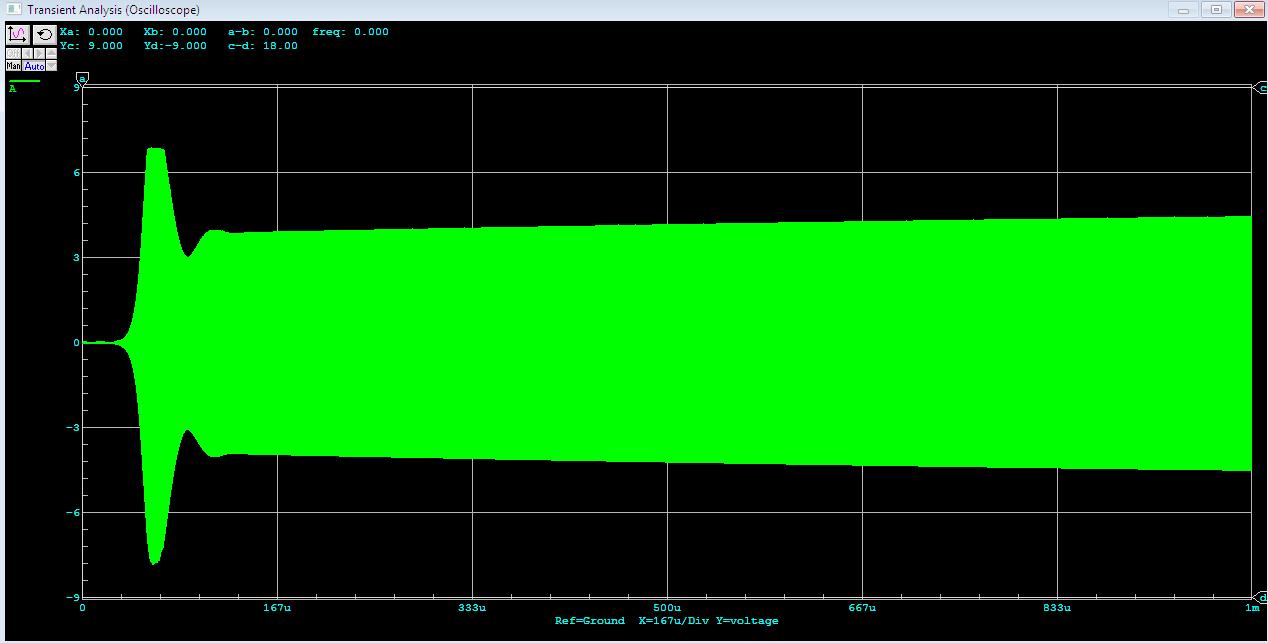Click the c-d: 18.00 readout

coord(263,46)
